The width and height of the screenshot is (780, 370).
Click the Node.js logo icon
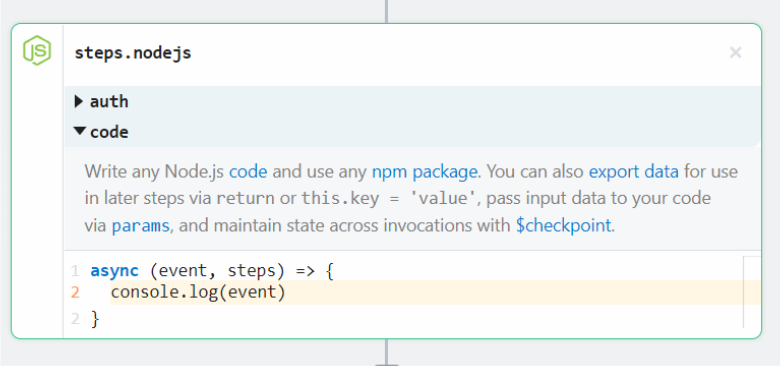coord(37,50)
